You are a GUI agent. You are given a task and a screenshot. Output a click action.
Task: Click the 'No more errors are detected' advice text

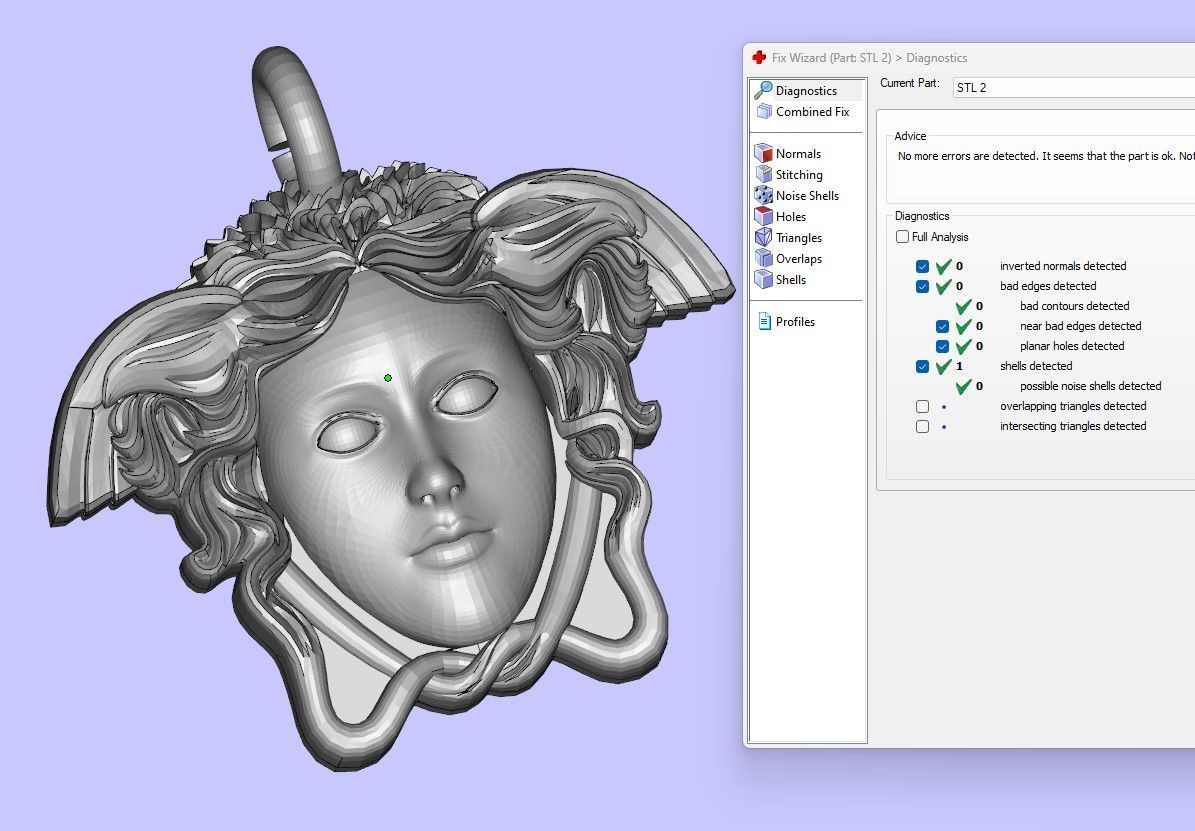tap(1046, 156)
